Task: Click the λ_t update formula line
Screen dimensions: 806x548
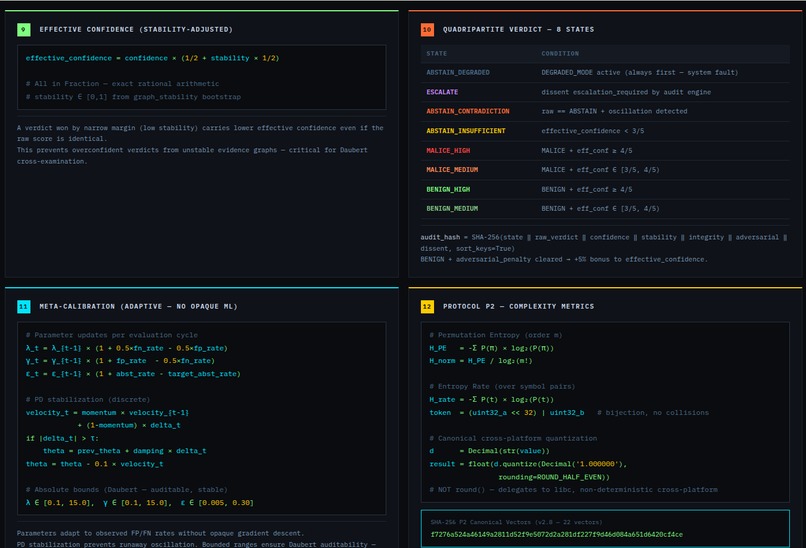Action: [126, 348]
